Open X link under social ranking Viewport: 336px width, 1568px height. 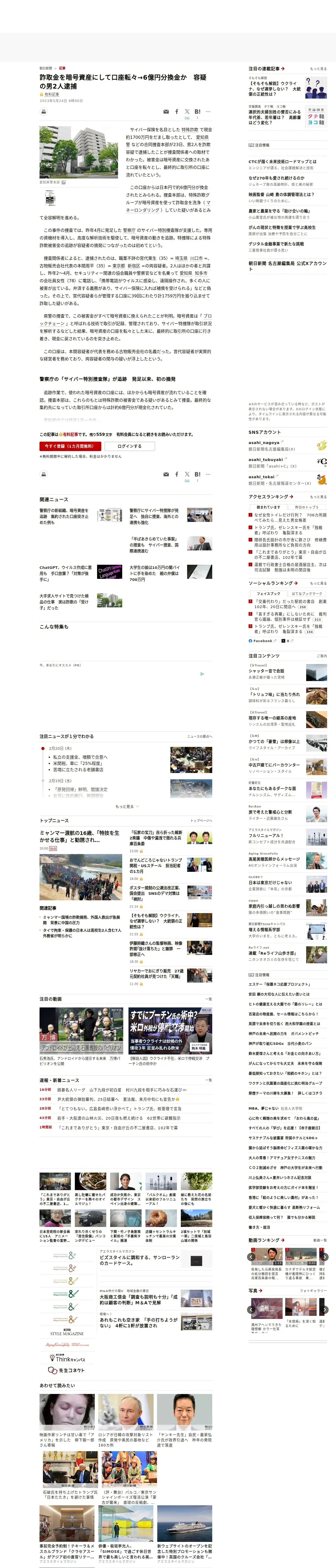(288, 641)
